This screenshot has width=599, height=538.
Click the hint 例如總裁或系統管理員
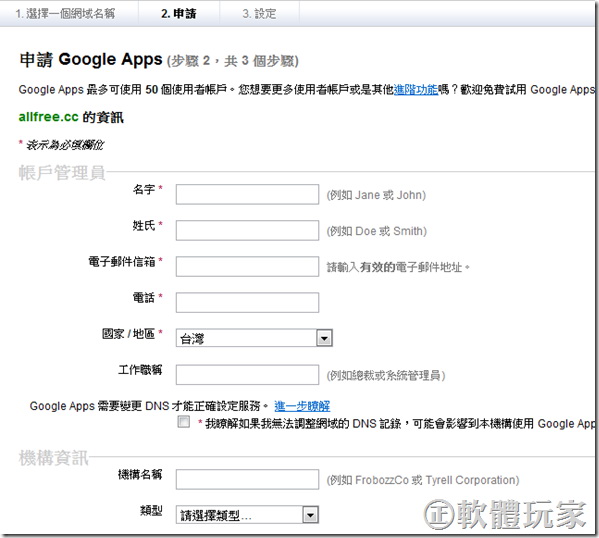(x=386, y=375)
